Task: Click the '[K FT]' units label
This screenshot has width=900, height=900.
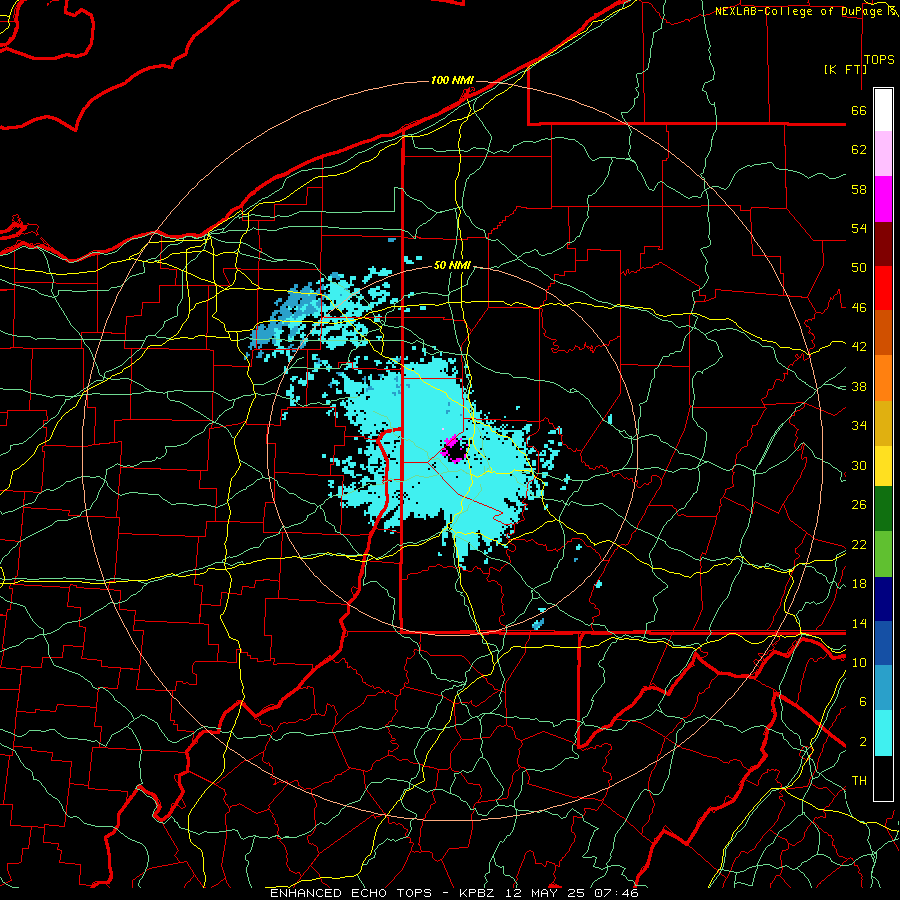Action: 845,69
